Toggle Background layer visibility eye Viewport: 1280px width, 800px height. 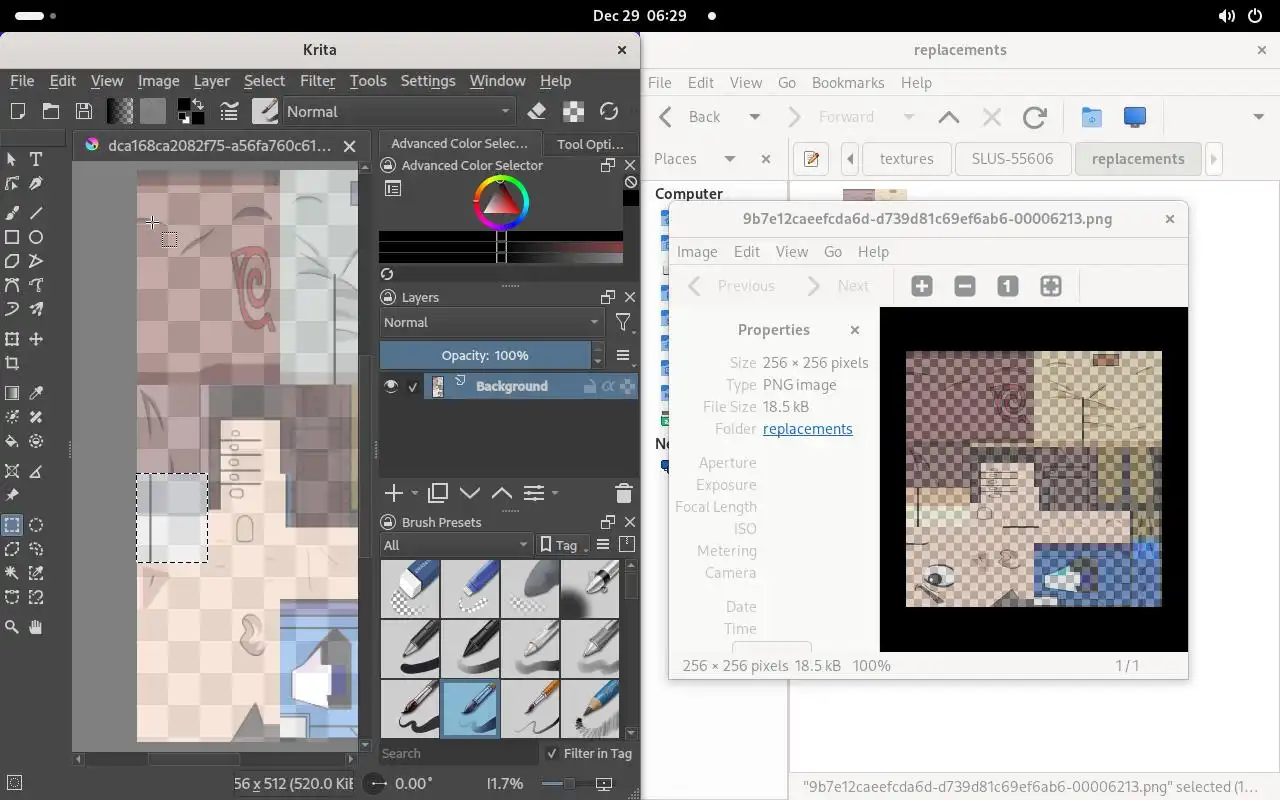[x=391, y=386]
